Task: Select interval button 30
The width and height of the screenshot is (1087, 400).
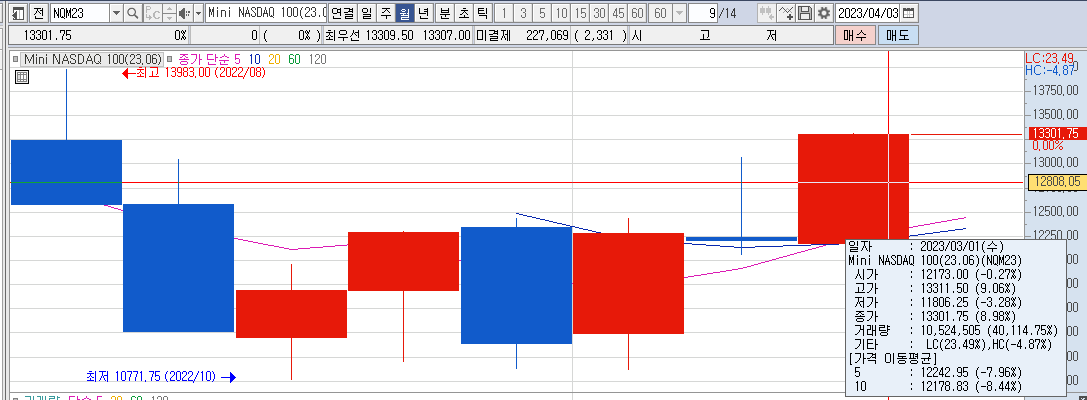Action: coord(599,13)
